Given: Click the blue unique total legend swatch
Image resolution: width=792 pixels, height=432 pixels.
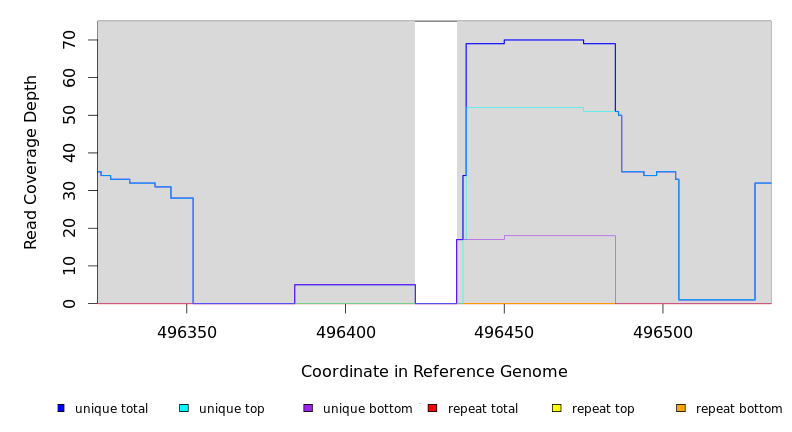Looking at the screenshot, I should [61, 408].
